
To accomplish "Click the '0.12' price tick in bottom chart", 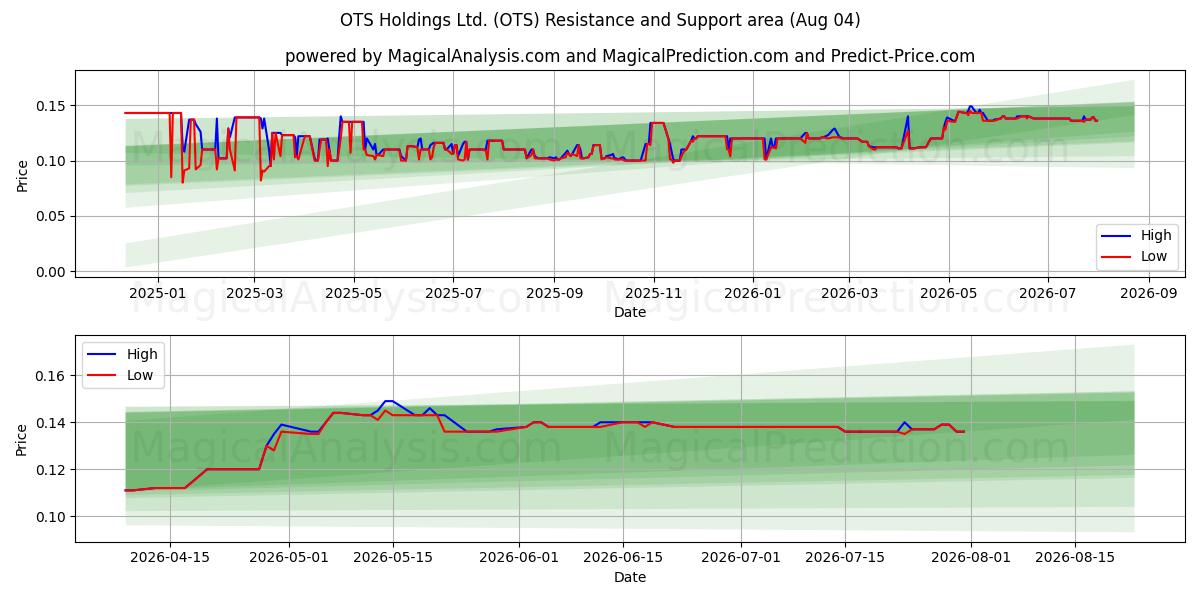I will click(x=52, y=470).
